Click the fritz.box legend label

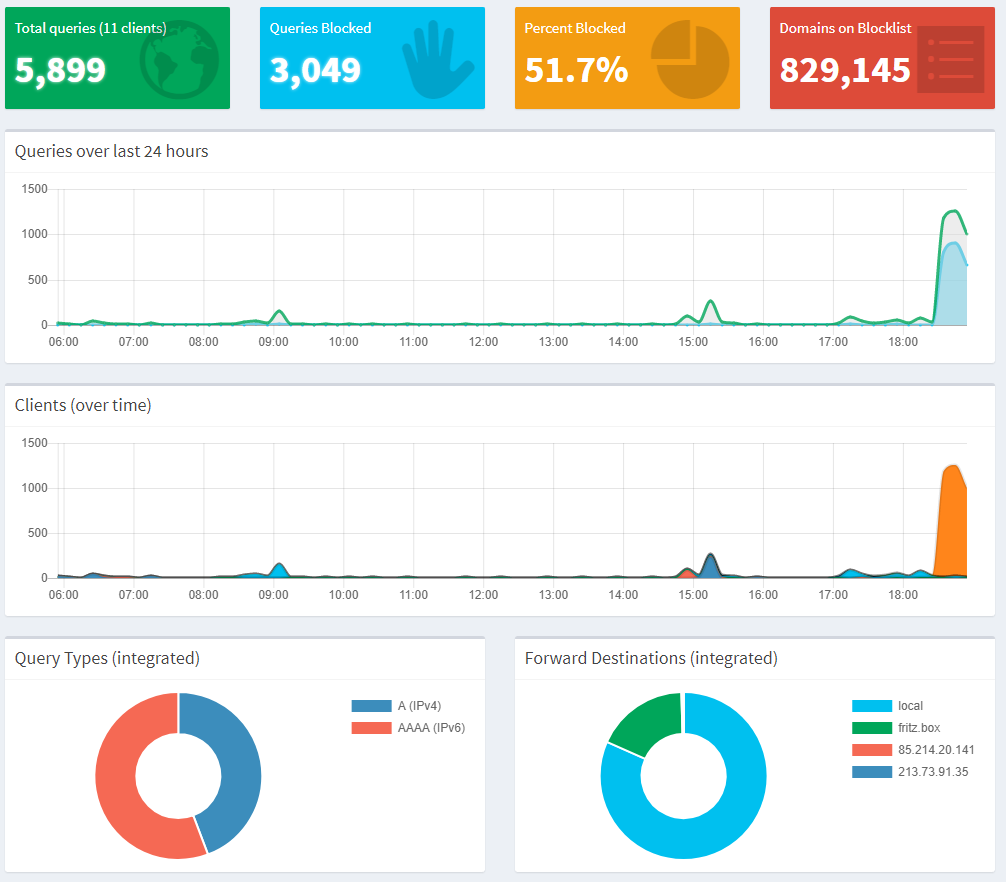click(919, 728)
